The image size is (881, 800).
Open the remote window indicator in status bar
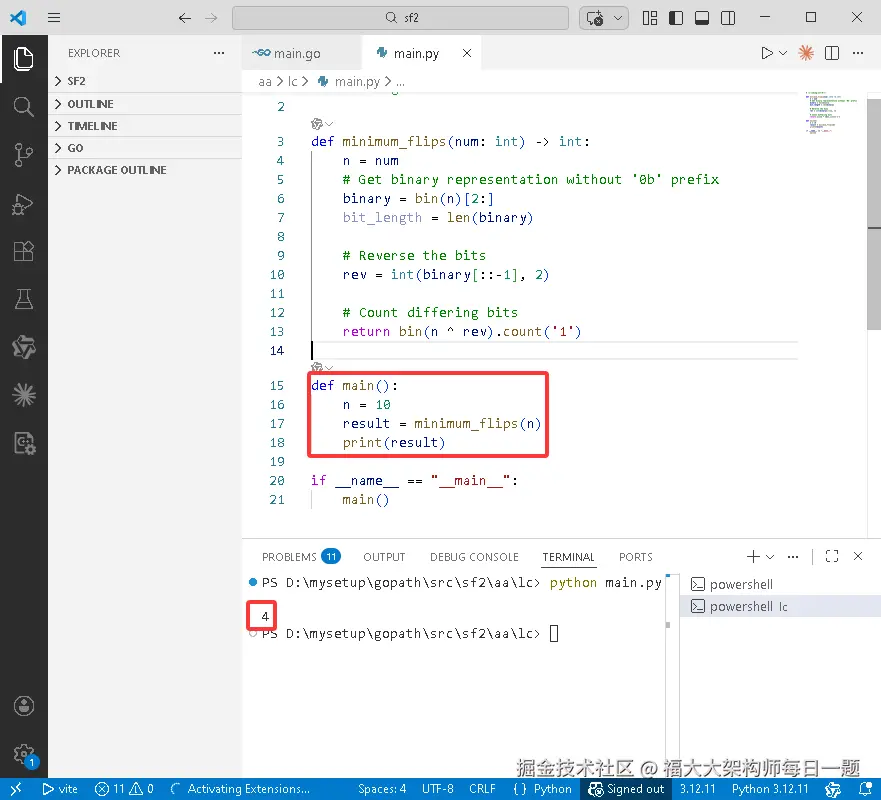[16, 789]
